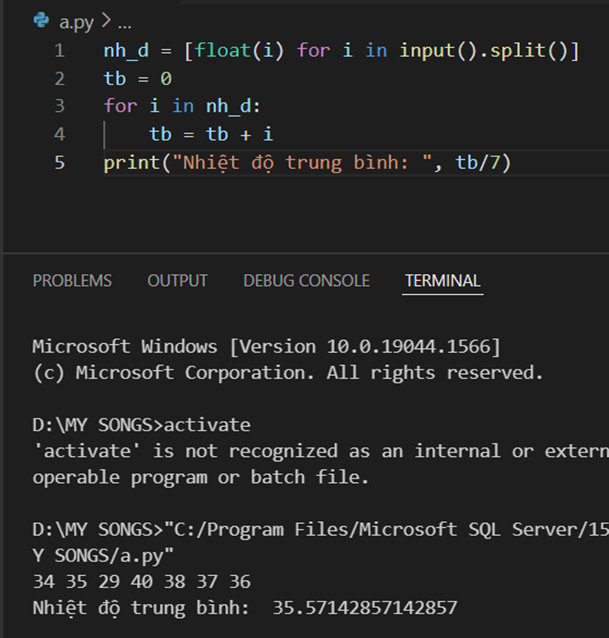Click the breadcrumb chevron separator after a.py
The width and height of the screenshot is (609, 638).
[x=105, y=21]
